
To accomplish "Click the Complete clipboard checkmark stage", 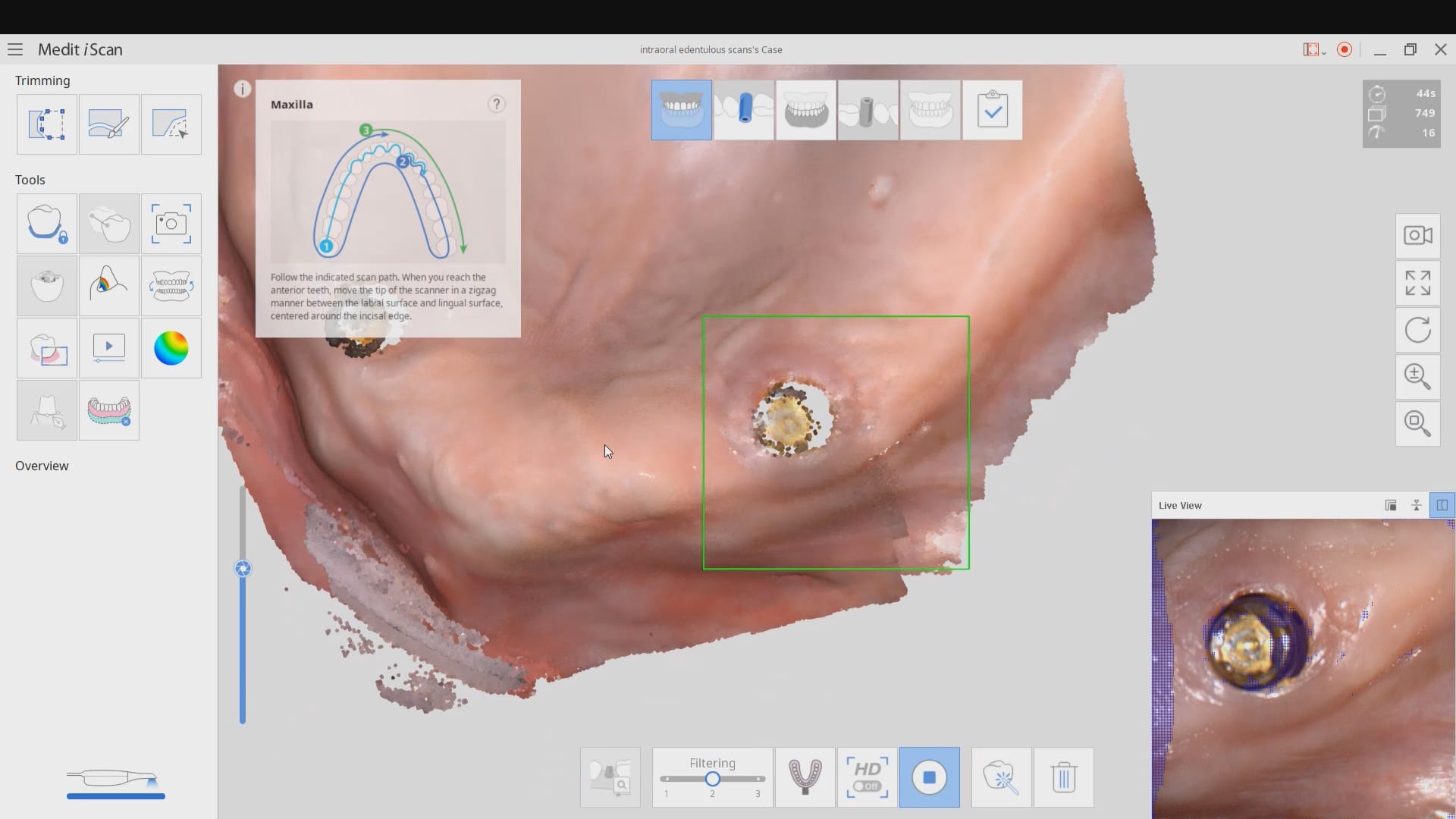I will click(993, 110).
